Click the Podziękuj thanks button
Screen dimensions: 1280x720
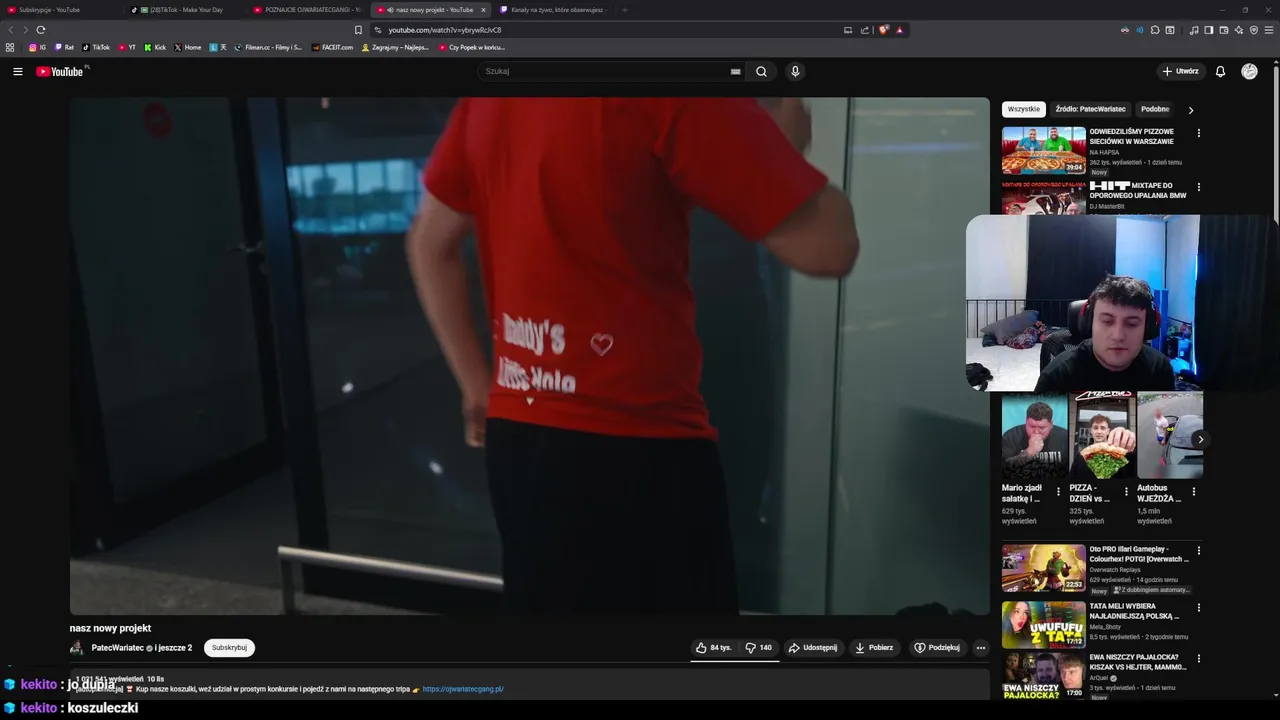[937, 648]
